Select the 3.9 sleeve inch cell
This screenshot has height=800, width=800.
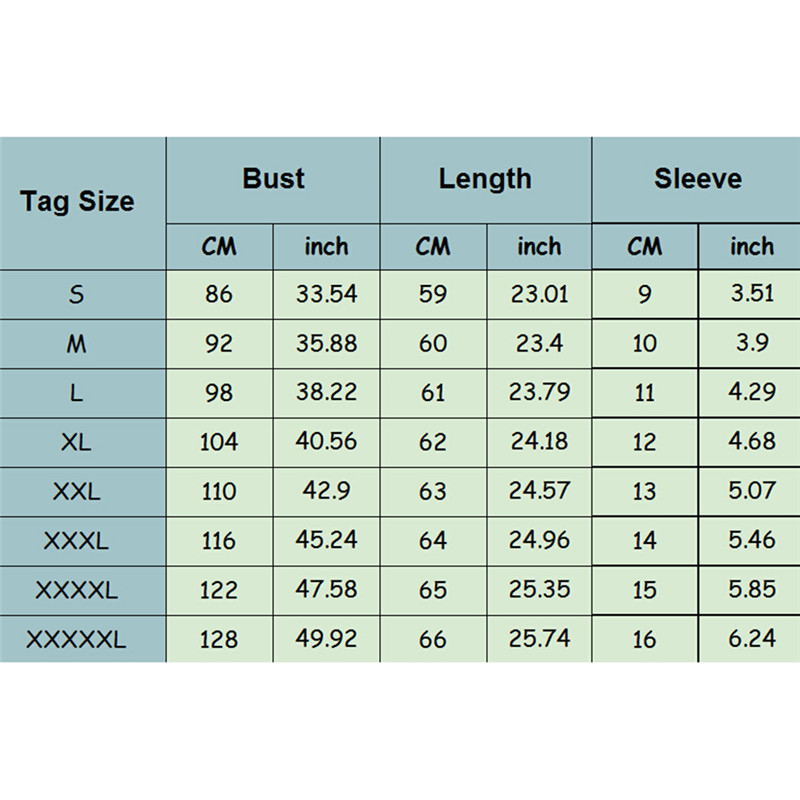pyautogui.click(x=752, y=344)
